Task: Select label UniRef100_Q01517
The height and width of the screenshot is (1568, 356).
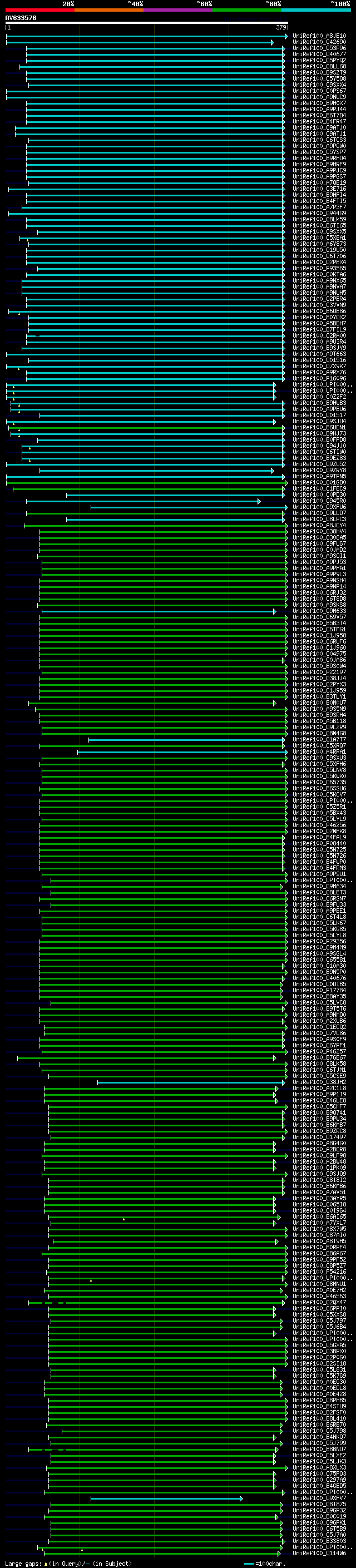Action: point(319,415)
